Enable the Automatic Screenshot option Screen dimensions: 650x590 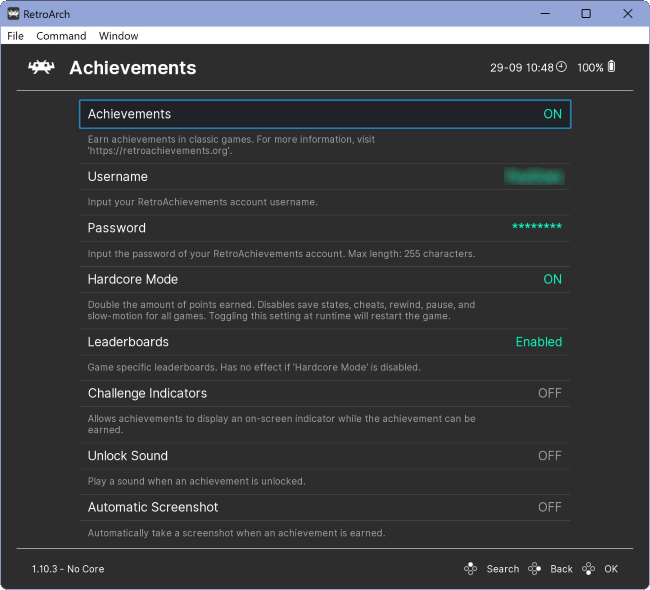pyautogui.click(x=325, y=507)
